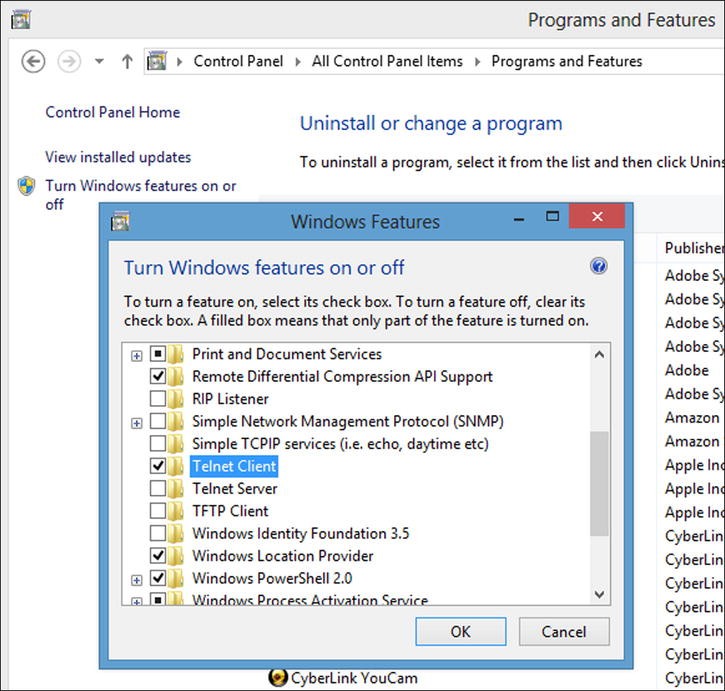The image size is (725, 691).
Task: Click the Back navigation arrow
Action: point(33,61)
